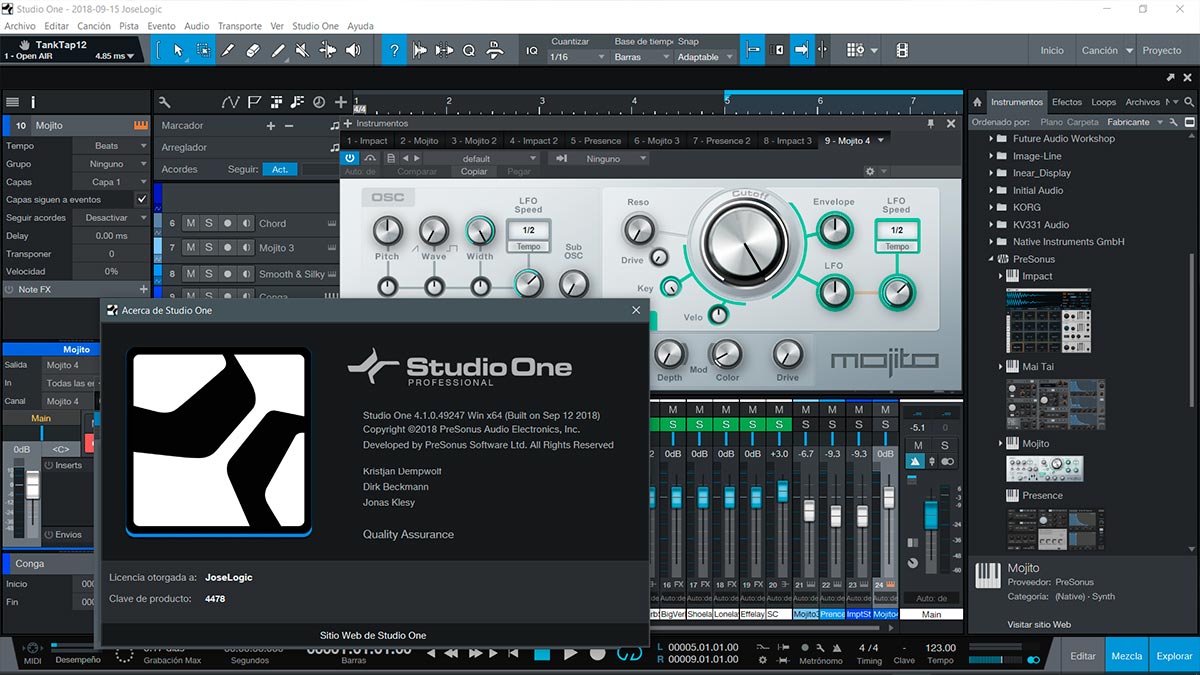Adjust the Cutoff knob on Mojito
Image resolution: width=1200 pixels, height=675 pixels.
[744, 243]
